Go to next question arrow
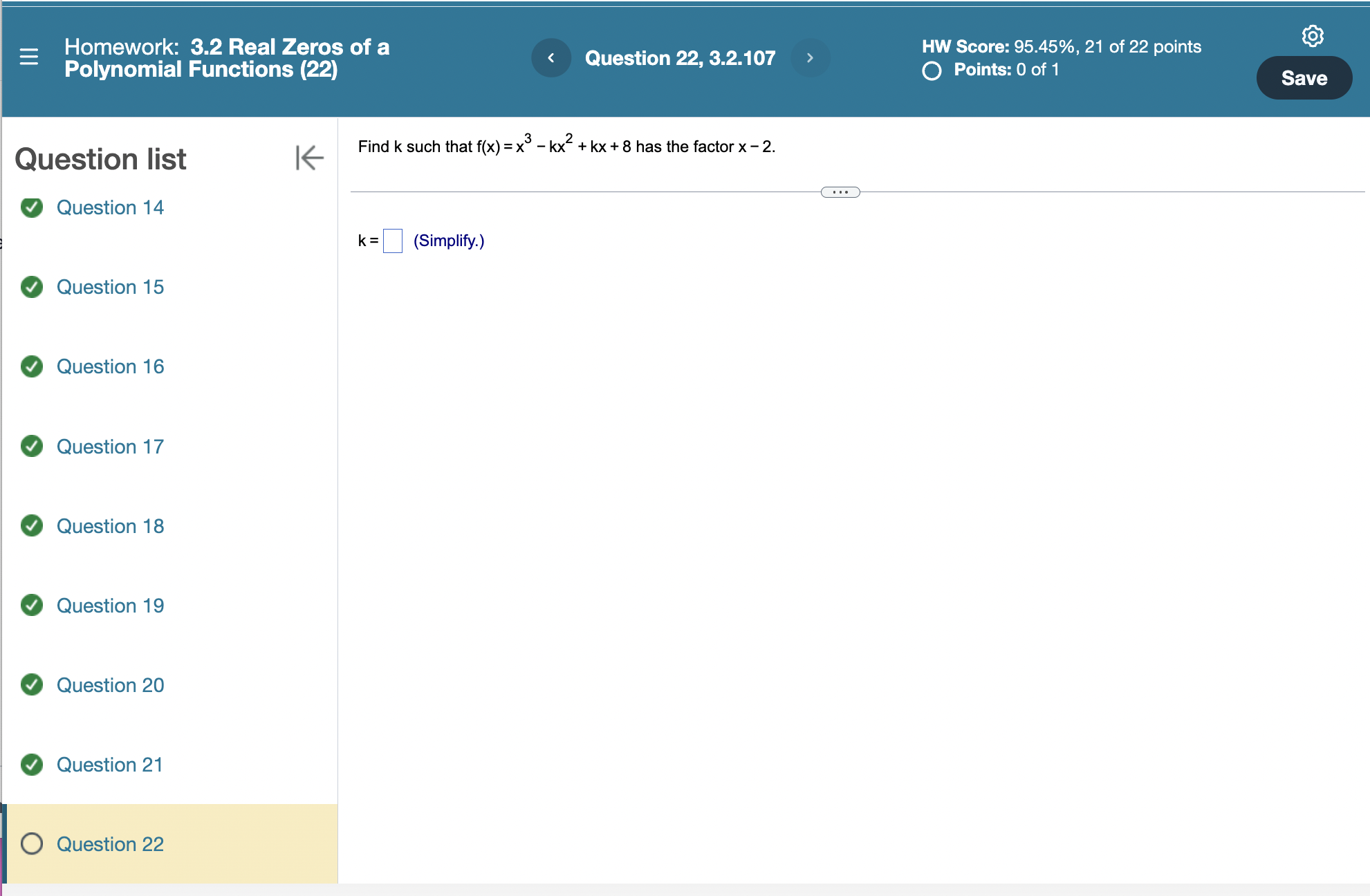The height and width of the screenshot is (896, 1370). pyautogui.click(x=810, y=58)
